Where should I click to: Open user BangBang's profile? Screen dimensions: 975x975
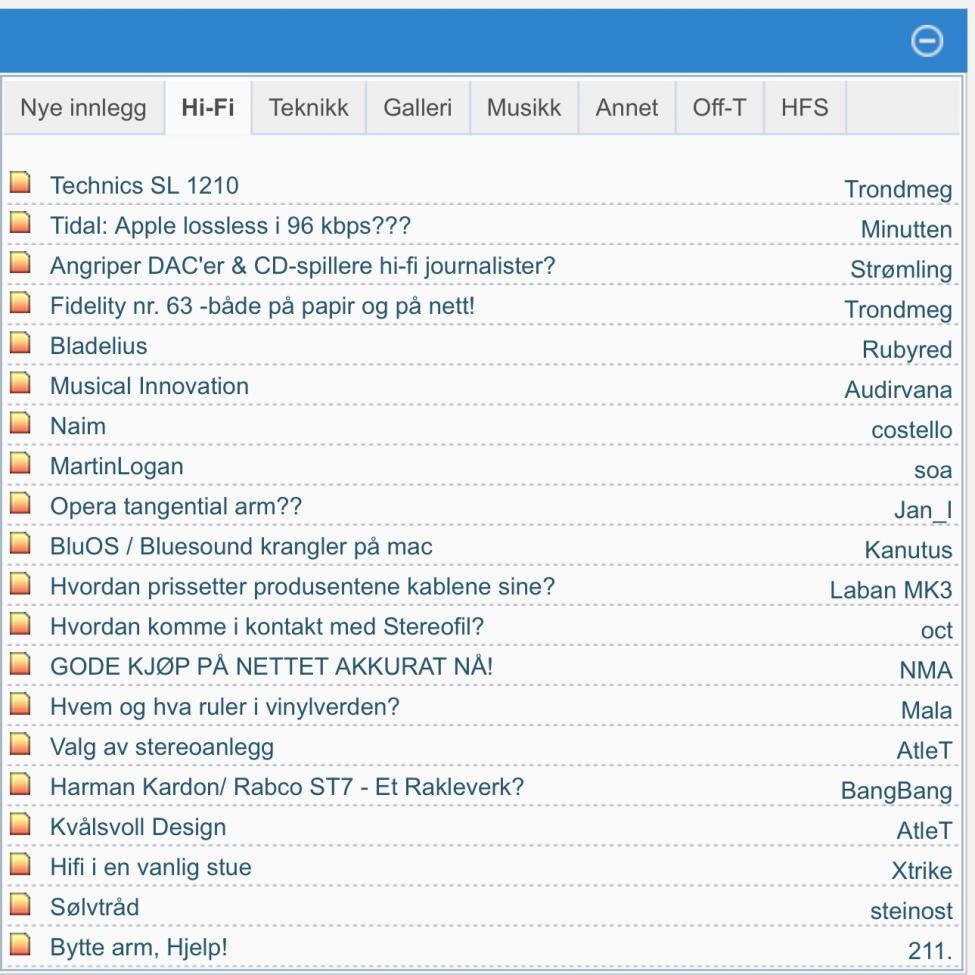click(x=896, y=791)
